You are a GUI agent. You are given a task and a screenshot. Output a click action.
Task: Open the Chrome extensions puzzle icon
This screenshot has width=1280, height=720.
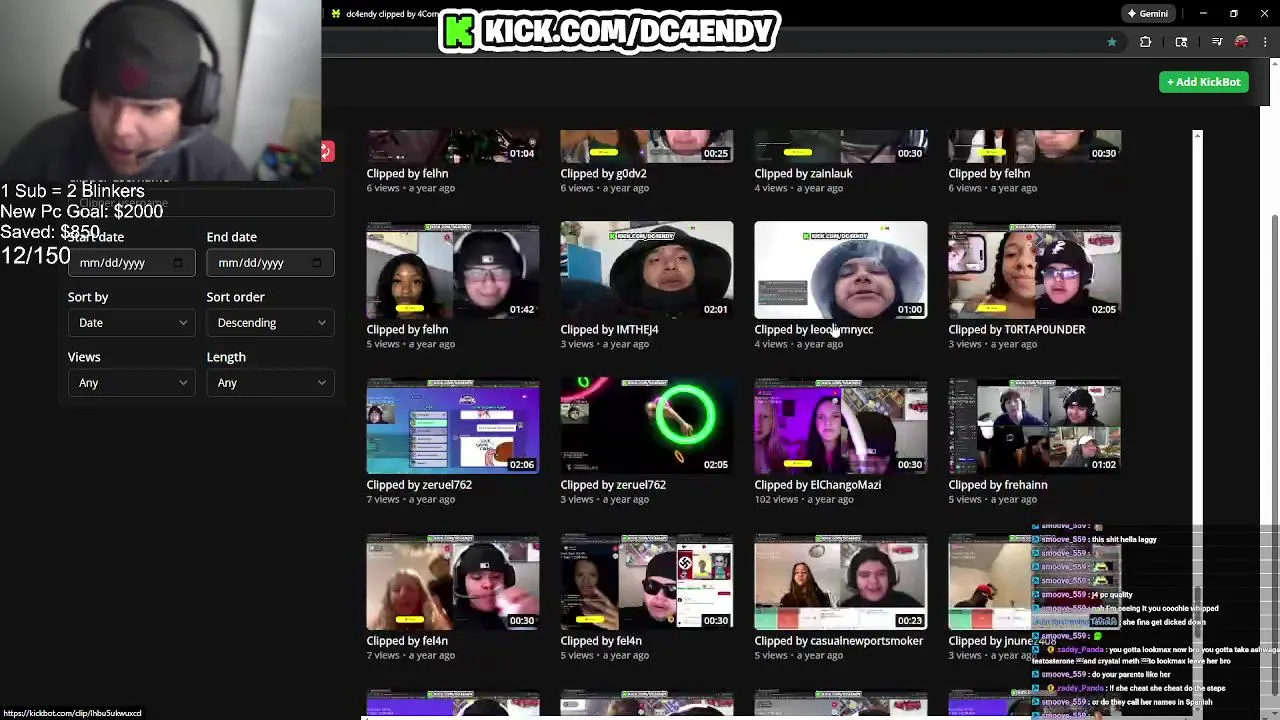1146,42
